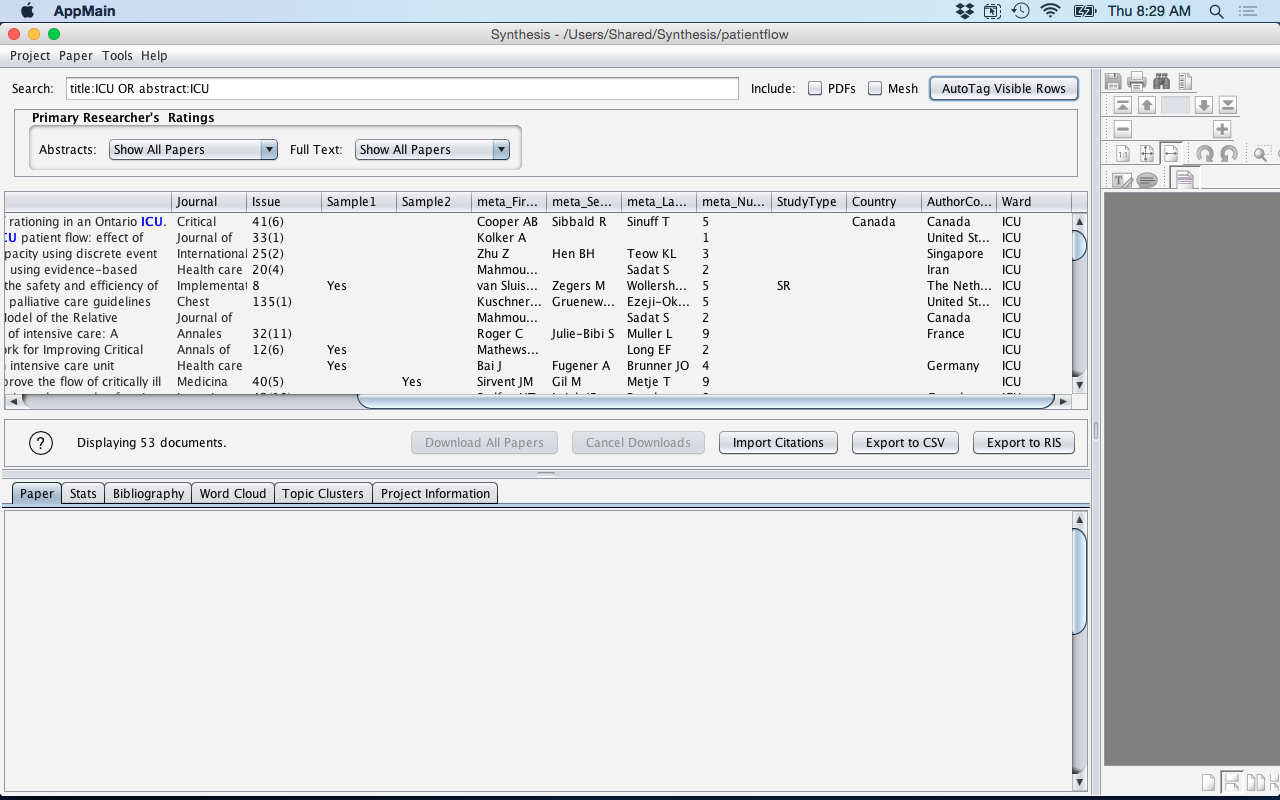Click the AutoTag Visible Rows button
Image resolution: width=1280 pixels, height=800 pixels.
[x=1003, y=88]
